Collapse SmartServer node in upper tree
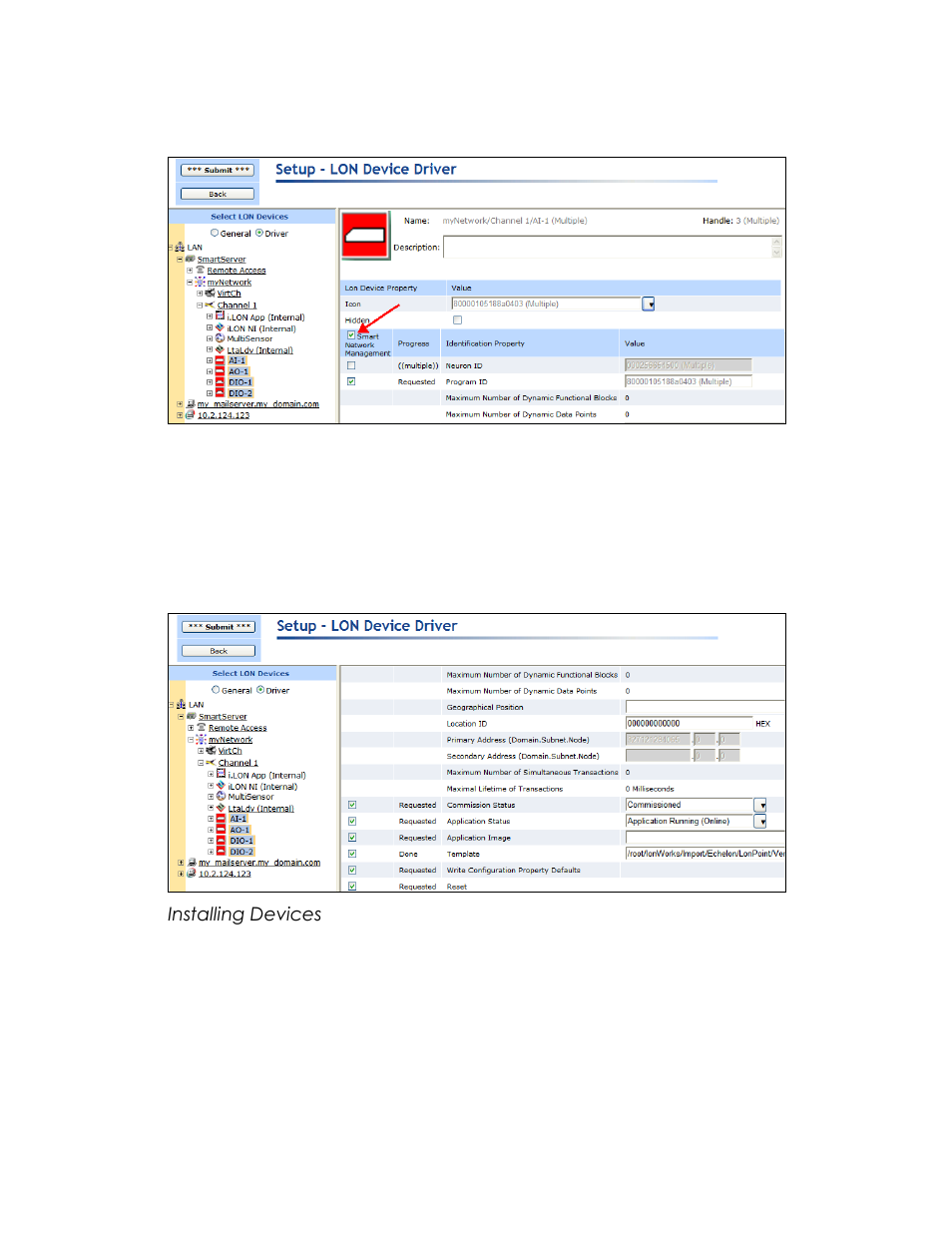 point(180,259)
